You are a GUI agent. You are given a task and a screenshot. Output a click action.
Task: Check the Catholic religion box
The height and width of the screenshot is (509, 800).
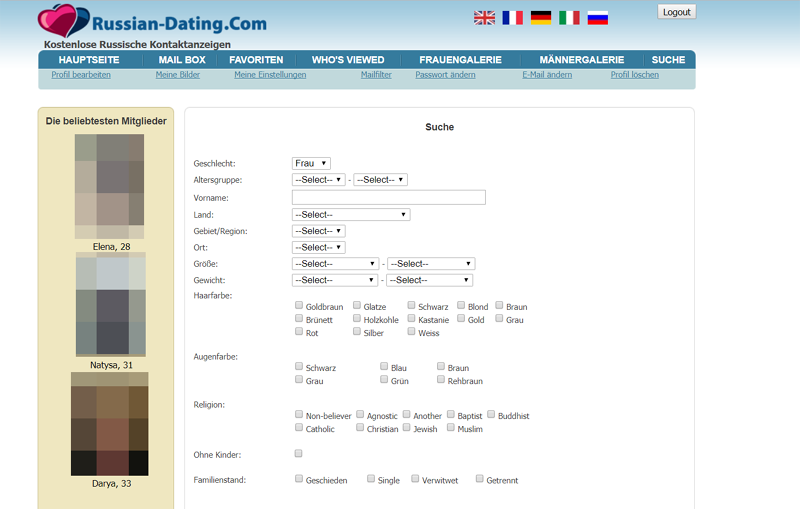pyautogui.click(x=299, y=427)
